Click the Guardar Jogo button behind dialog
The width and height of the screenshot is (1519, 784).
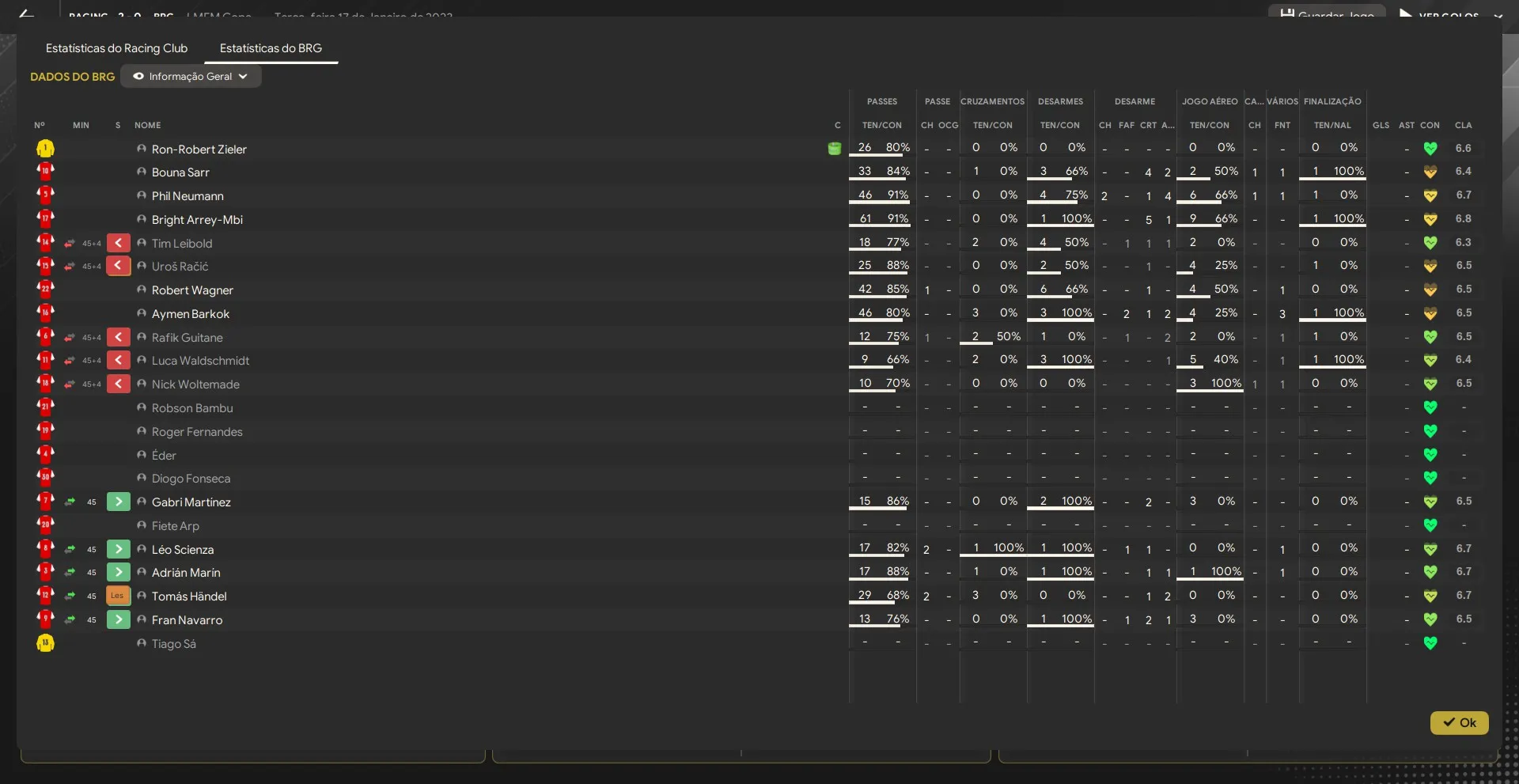pyautogui.click(x=1327, y=13)
